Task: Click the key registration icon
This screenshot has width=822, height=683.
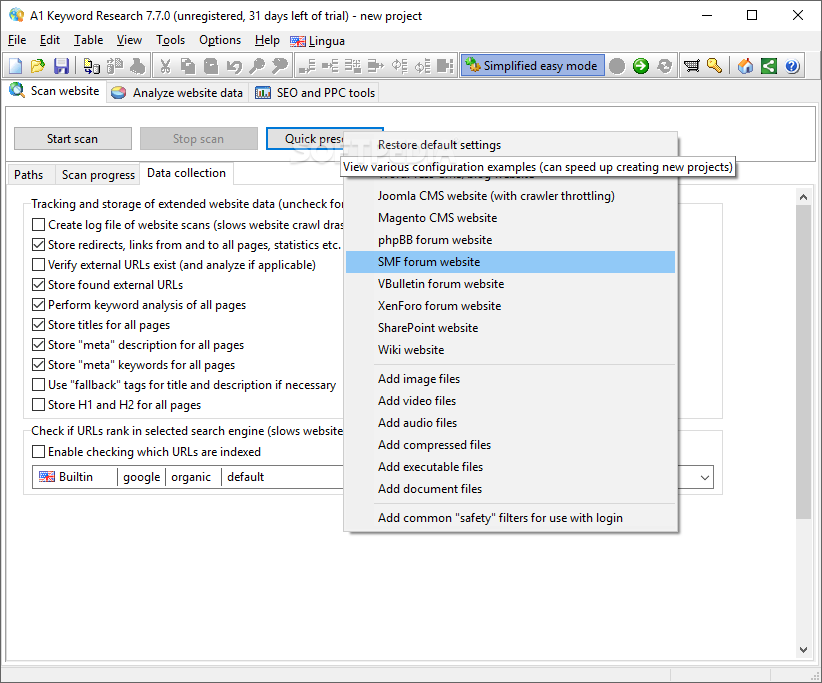Action: (715, 66)
